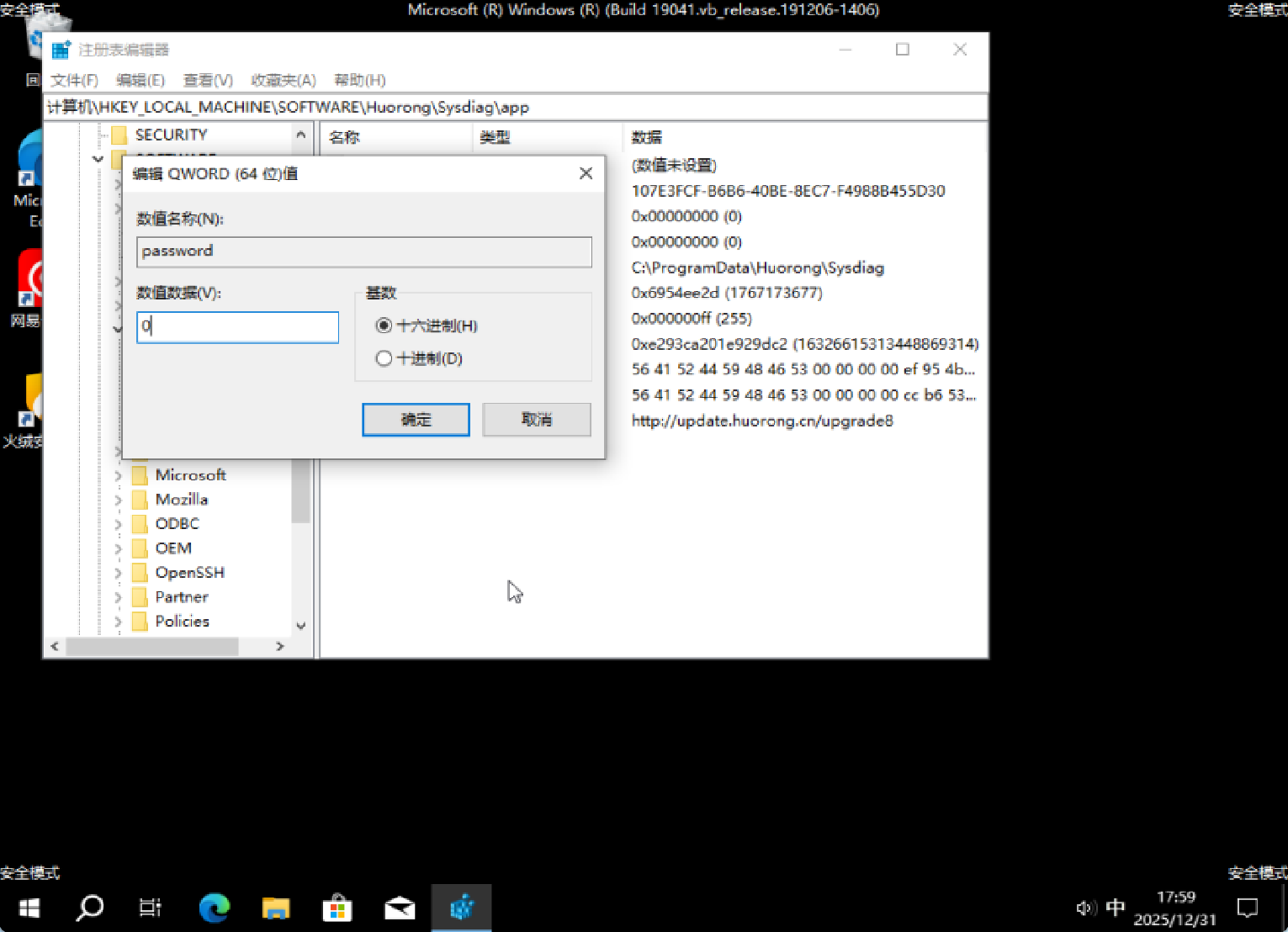Image resolution: width=1288 pixels, height=932 pixels.
Task: Click the Registry Editor taskbar icon
Action: click(461, 908)
